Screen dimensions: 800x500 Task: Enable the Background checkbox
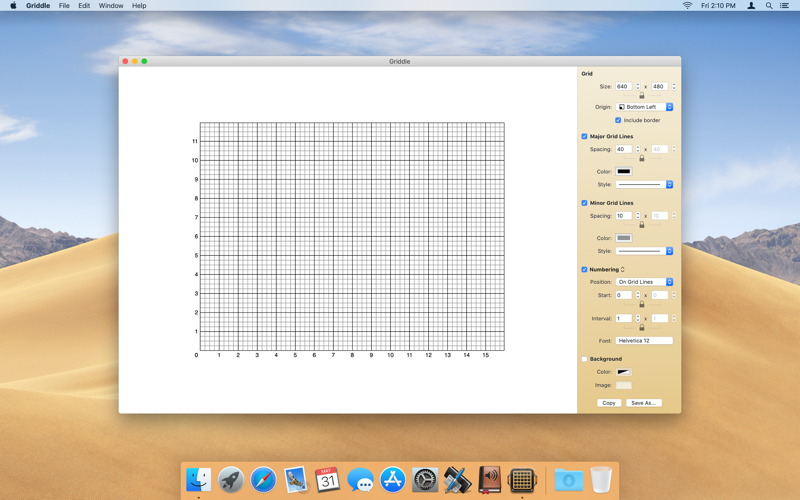tap(585, 359)
